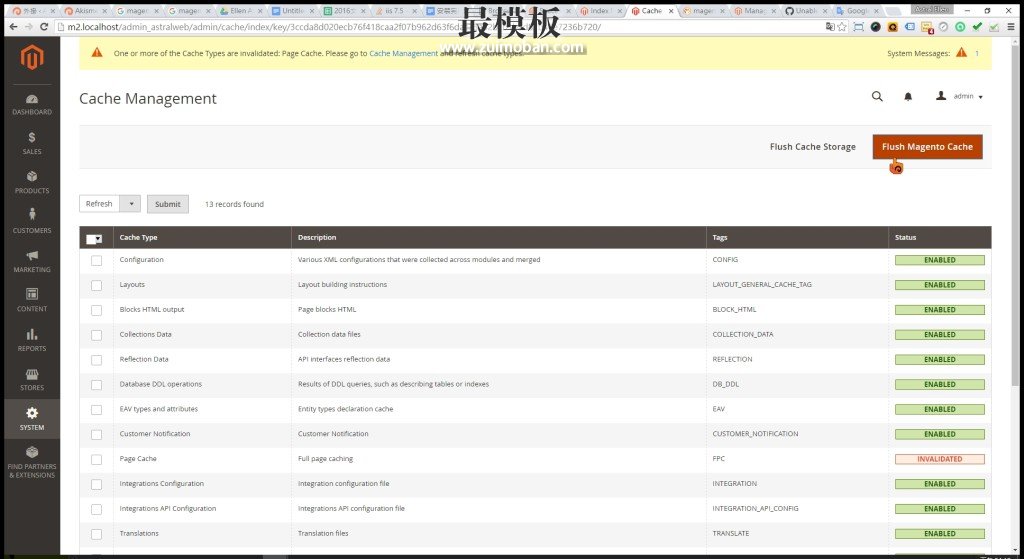Open the mass-select dropdown in table header
This screenshot has height=559, width=1024.
95,239
